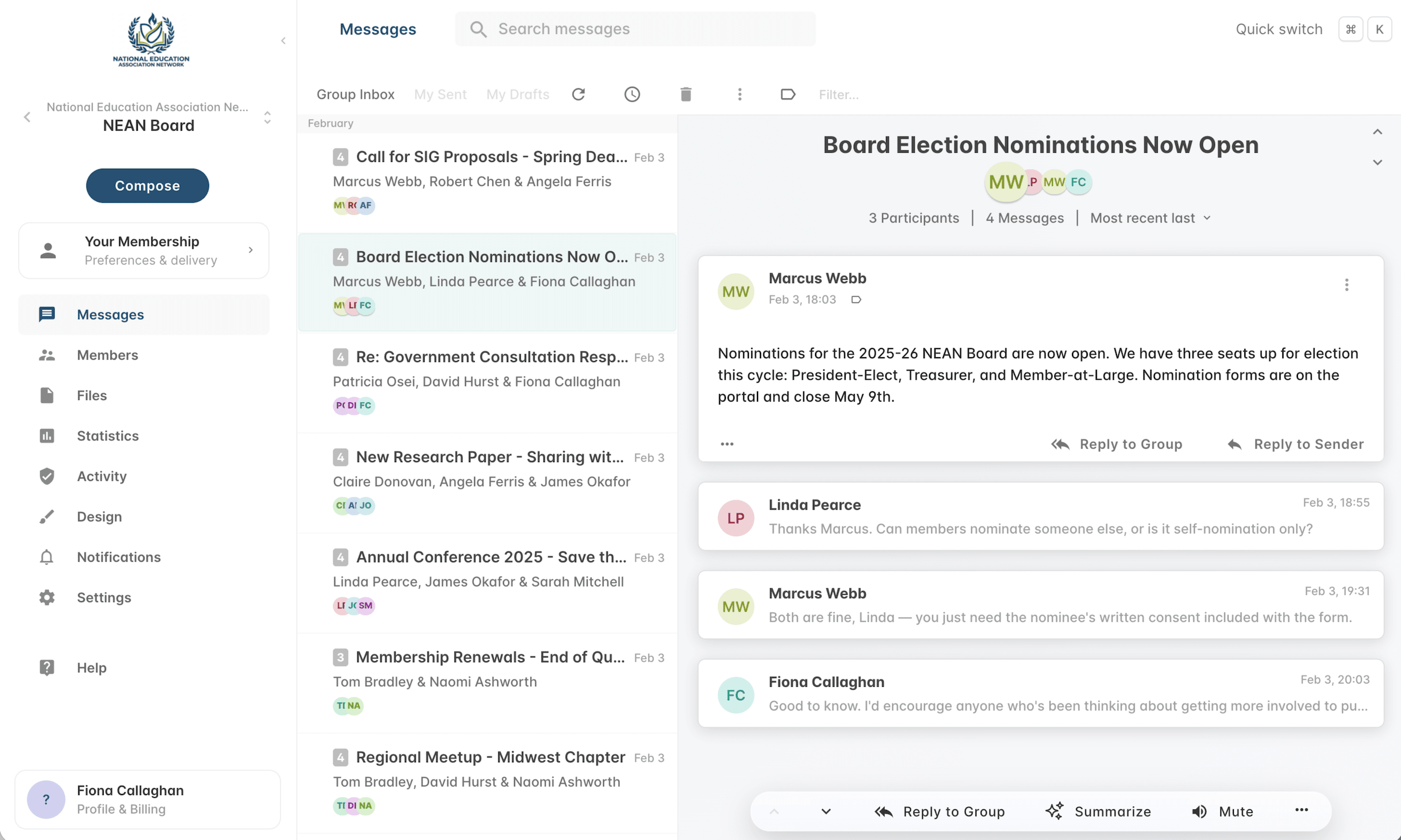Open the My Drafts tab
Screen dimensions: 1401x840
click(x=517, y=94)
